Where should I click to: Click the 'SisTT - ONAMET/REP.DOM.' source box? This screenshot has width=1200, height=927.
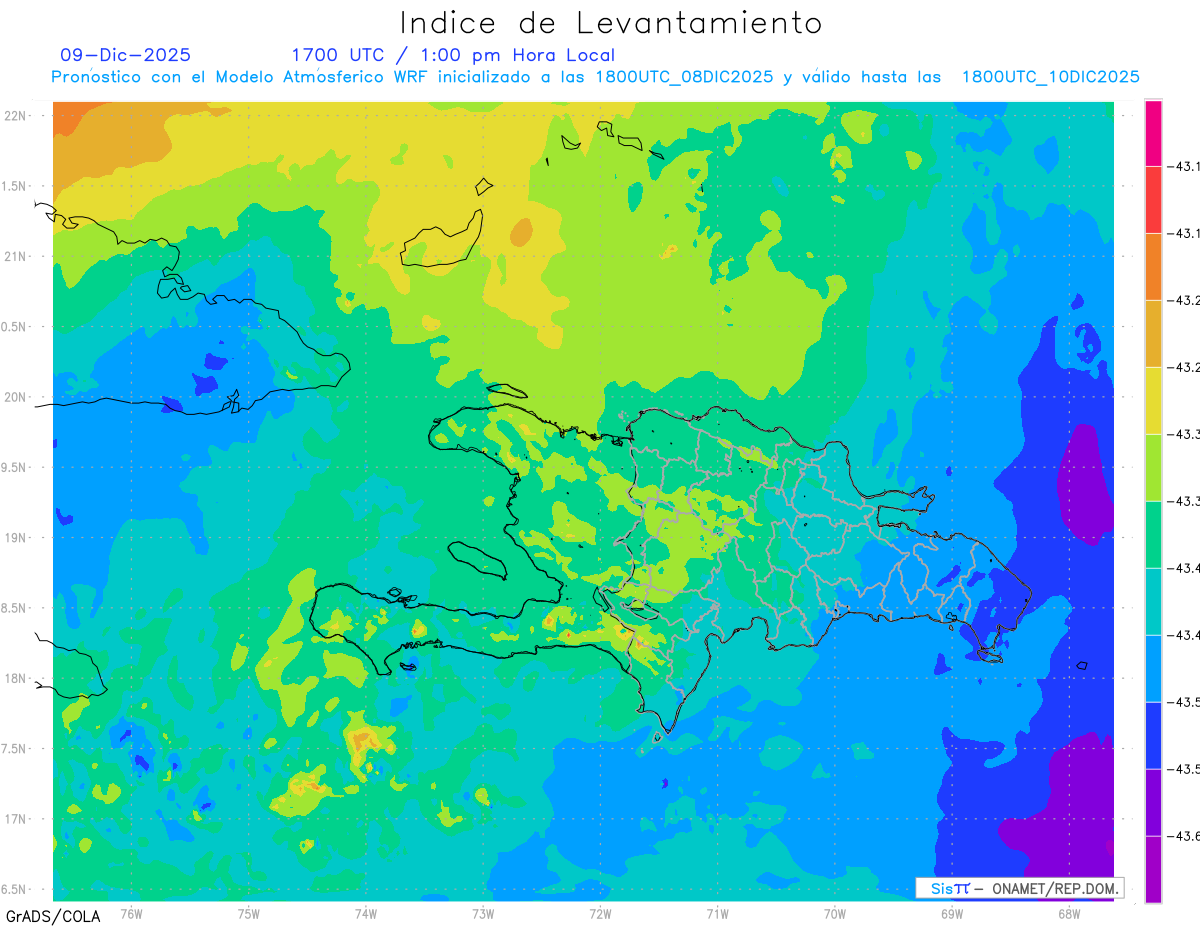coord(1020,888)
